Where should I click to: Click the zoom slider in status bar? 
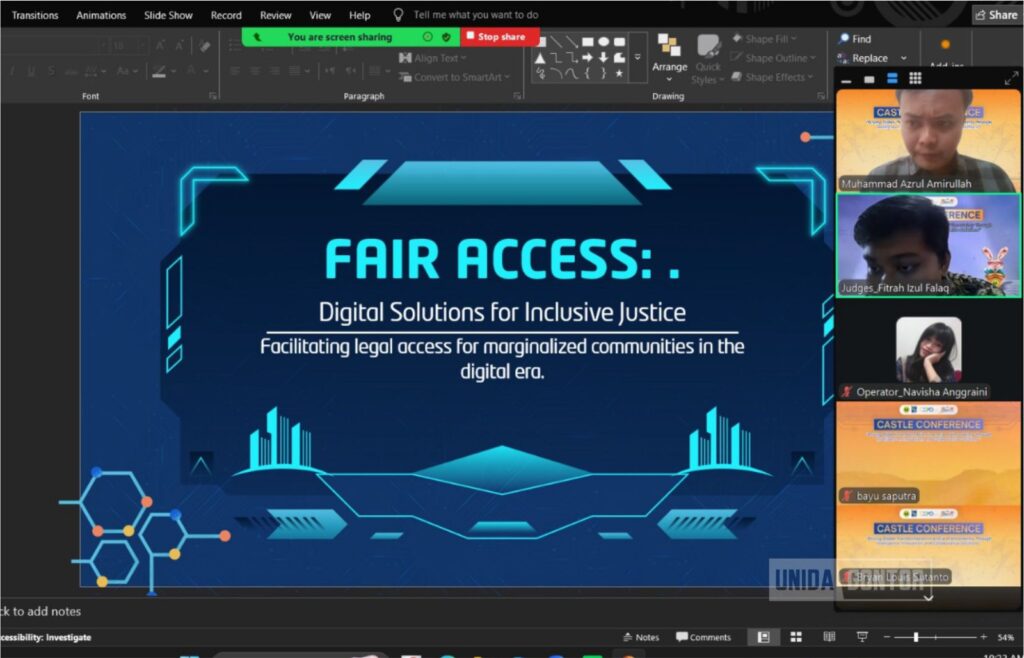tap(935, 637)
